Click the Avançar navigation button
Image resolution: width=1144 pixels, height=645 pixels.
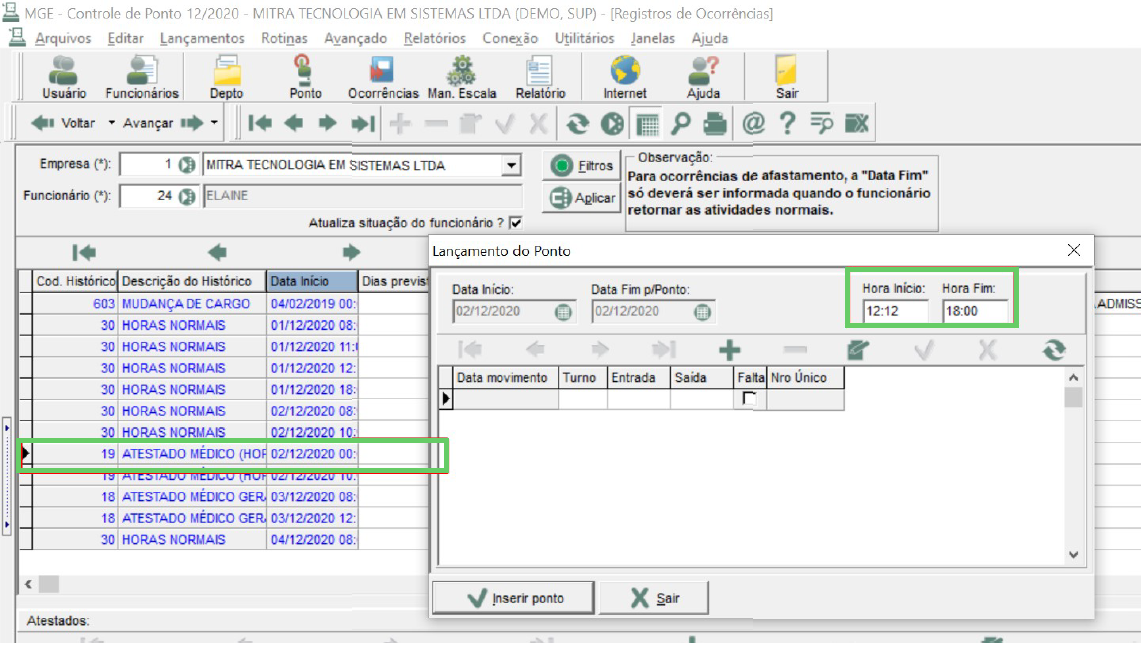click(162, 123)
